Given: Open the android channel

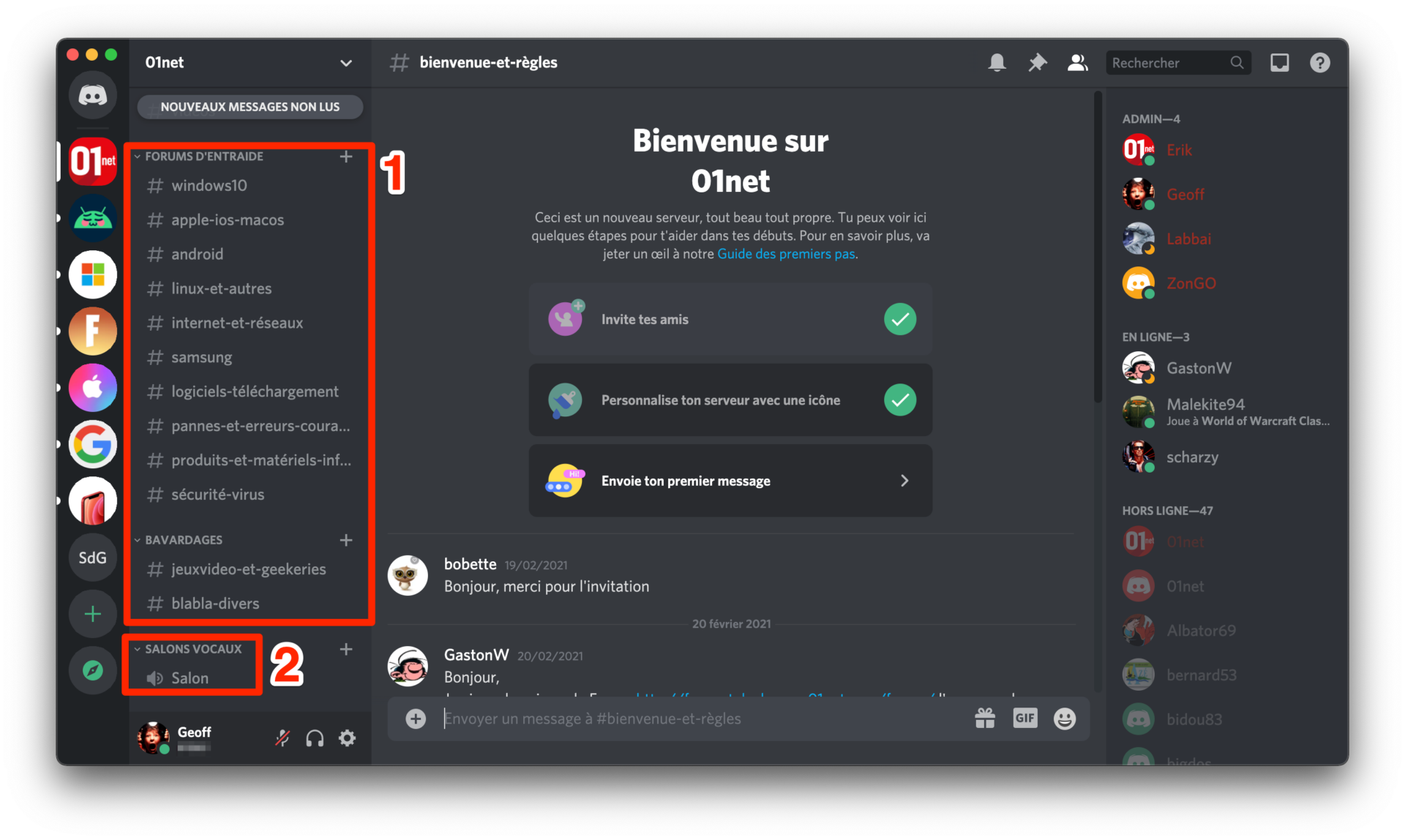Looking at the screenshot, I should (250, 255).
